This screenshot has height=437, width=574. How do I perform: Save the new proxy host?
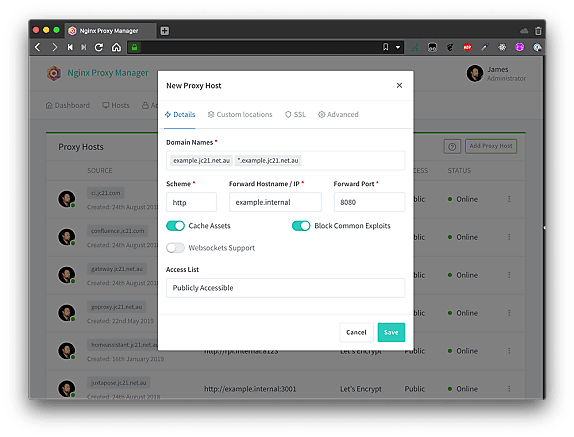[x=391, y=332]
